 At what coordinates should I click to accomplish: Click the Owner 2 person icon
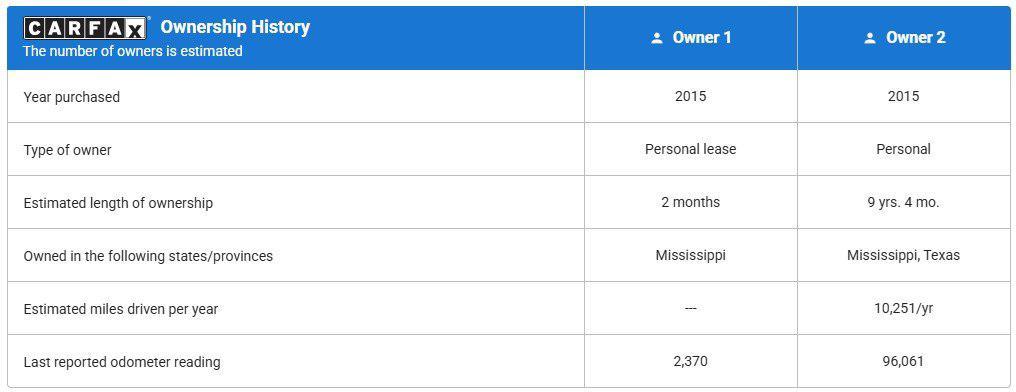pos(870,38)
